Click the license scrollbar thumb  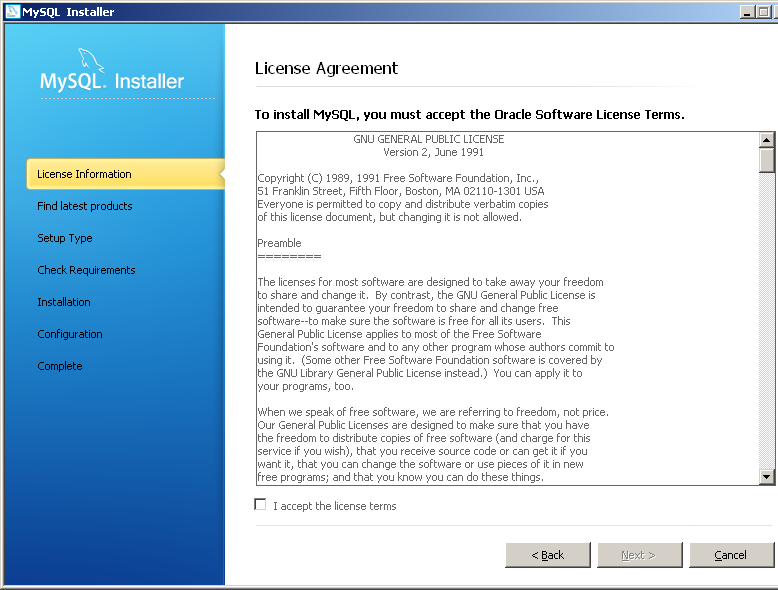click(x=767, y=160)
